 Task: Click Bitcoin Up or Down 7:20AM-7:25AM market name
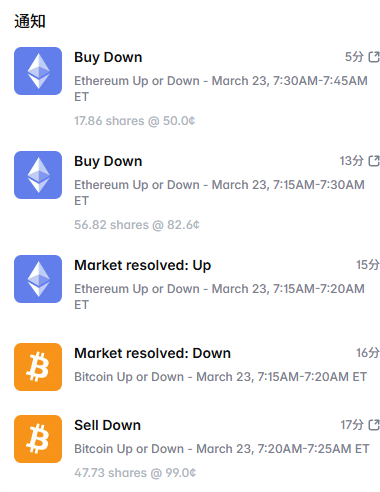coord(222,449)
